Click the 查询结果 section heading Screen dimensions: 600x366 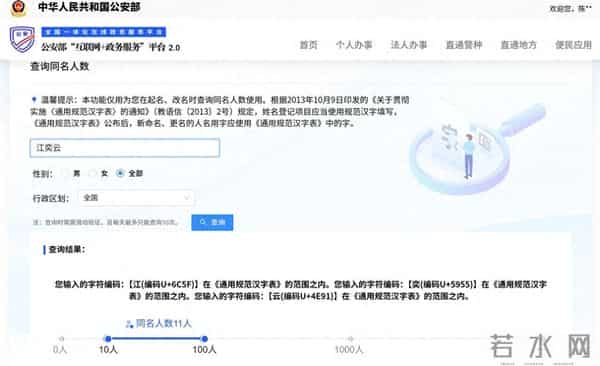(x=67, y=250)
